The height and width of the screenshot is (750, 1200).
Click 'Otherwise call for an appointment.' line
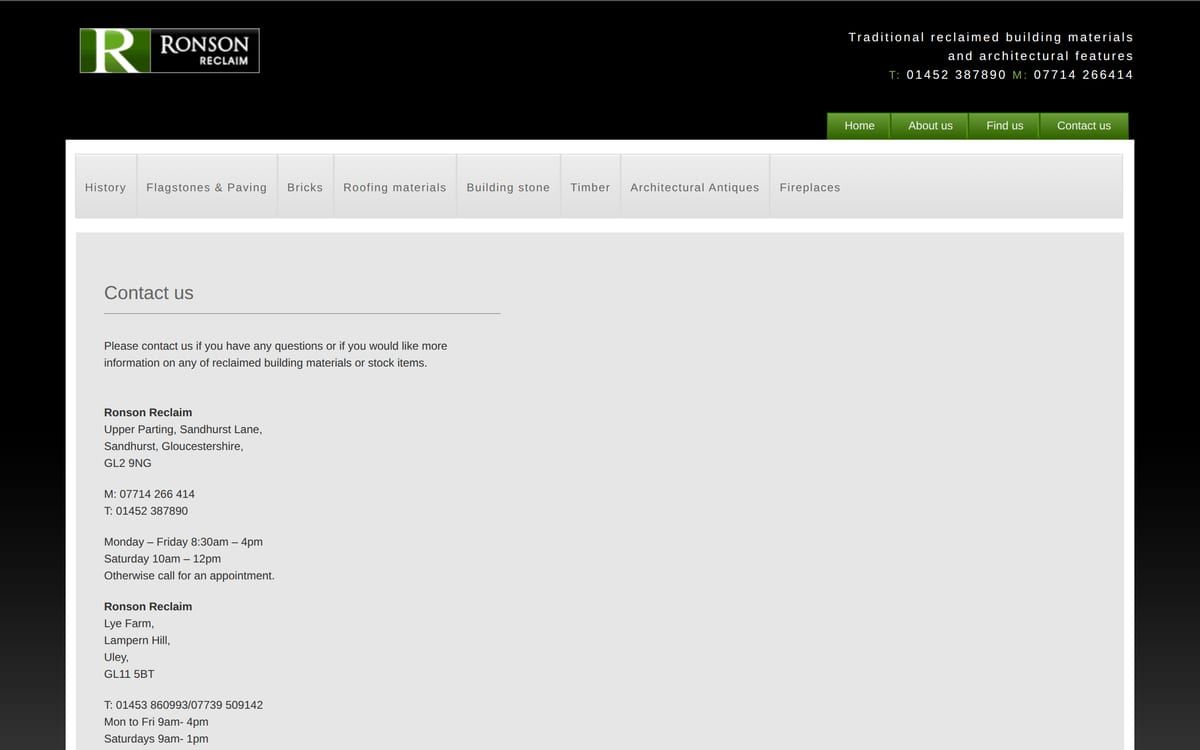pyautogui.click(x=189, y=576)
